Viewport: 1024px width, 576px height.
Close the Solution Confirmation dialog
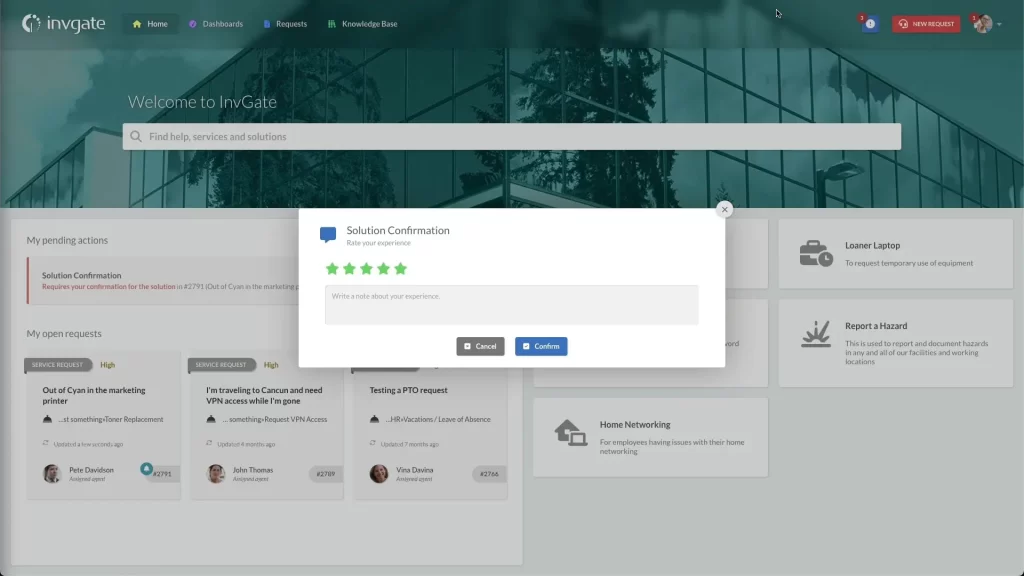point(724,210)
